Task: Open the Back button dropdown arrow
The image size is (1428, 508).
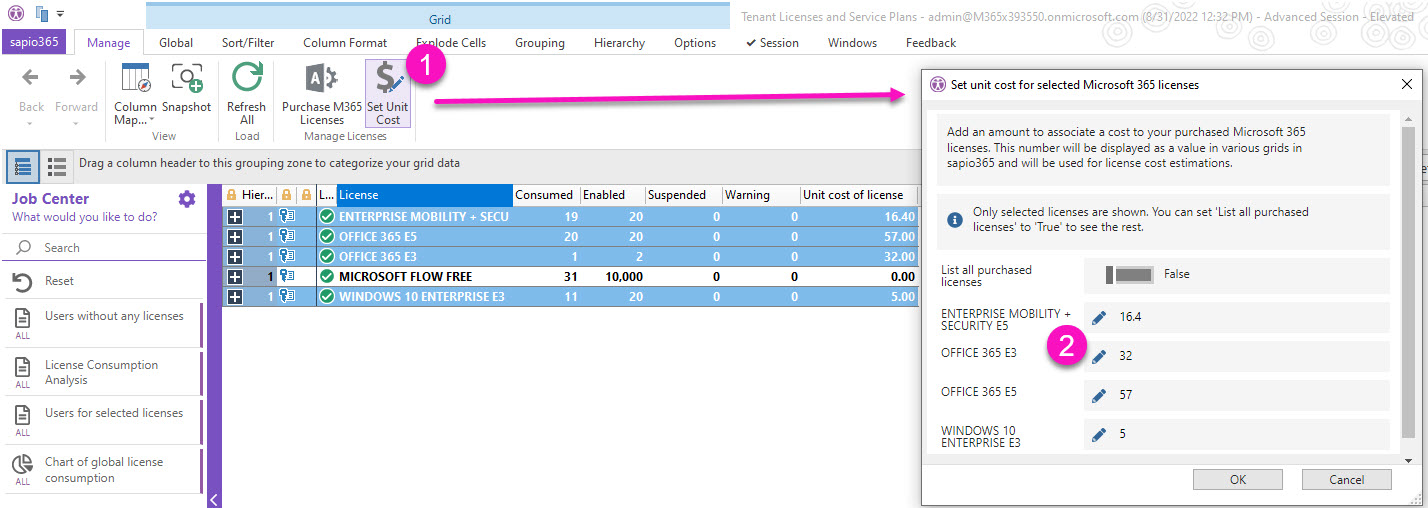Action: (x=31, y=123)
